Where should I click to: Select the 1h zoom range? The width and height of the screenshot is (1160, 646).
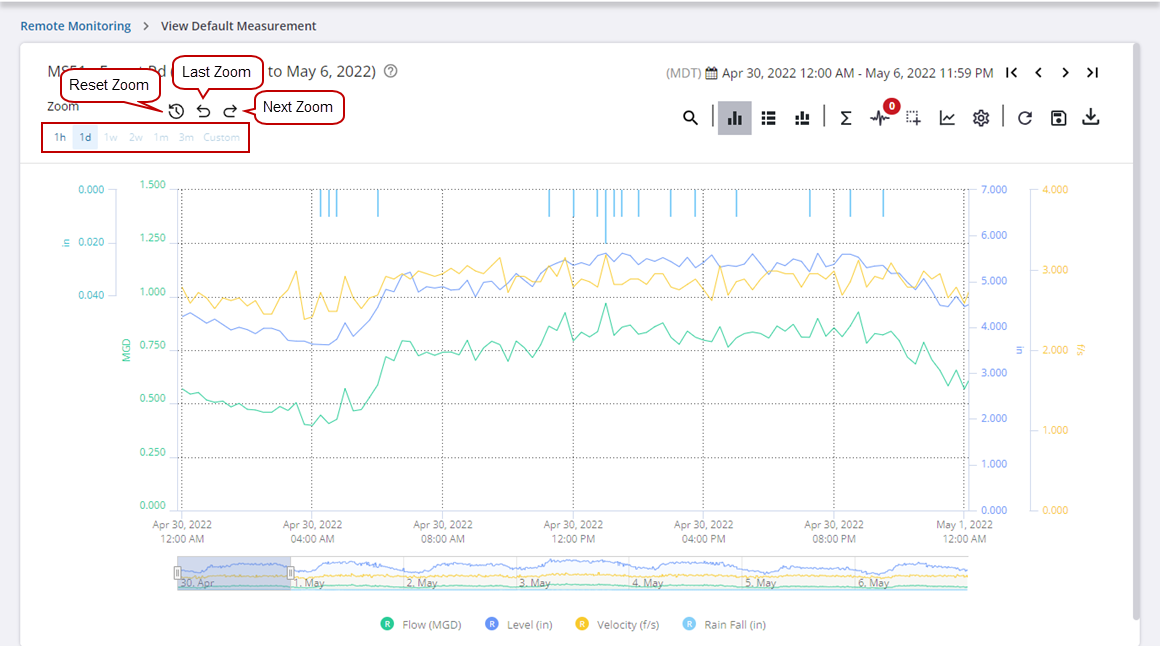[x=60, y=137]
